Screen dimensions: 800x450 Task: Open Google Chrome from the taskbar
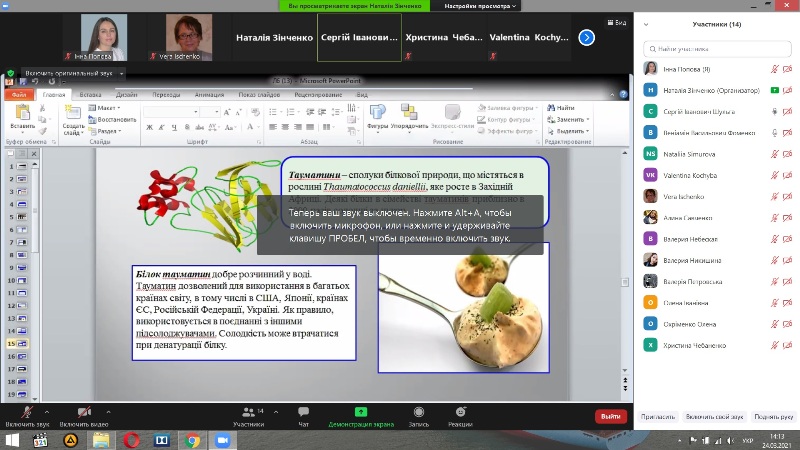tap(193, 440)
